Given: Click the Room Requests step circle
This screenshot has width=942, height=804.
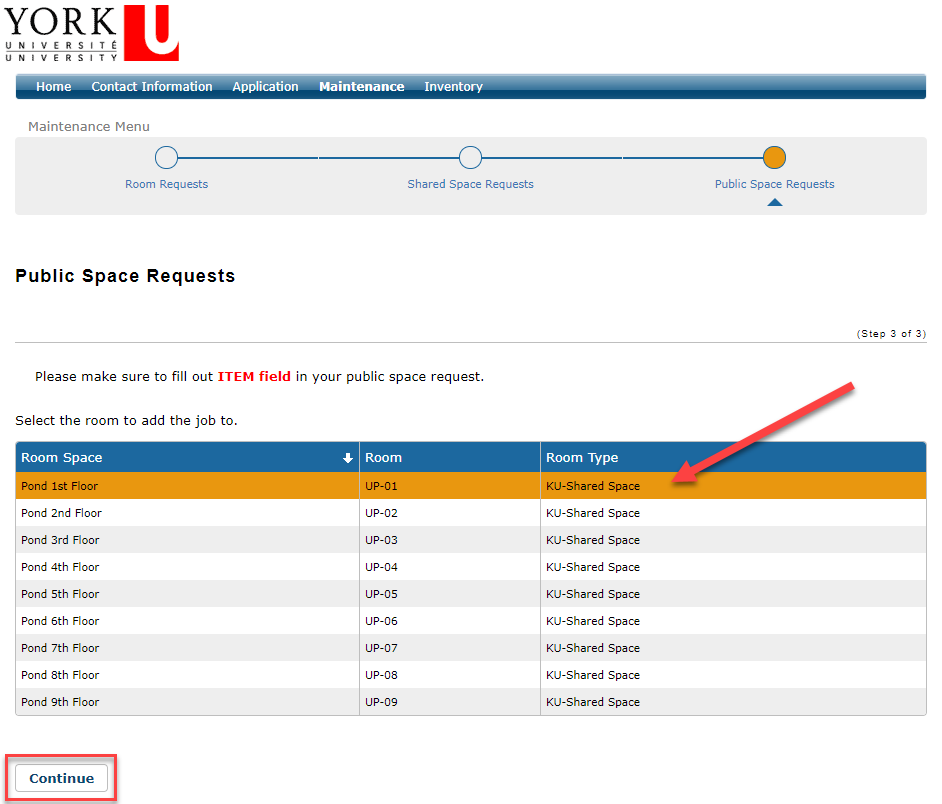Looking at the screenshot, I should (166, 157).
